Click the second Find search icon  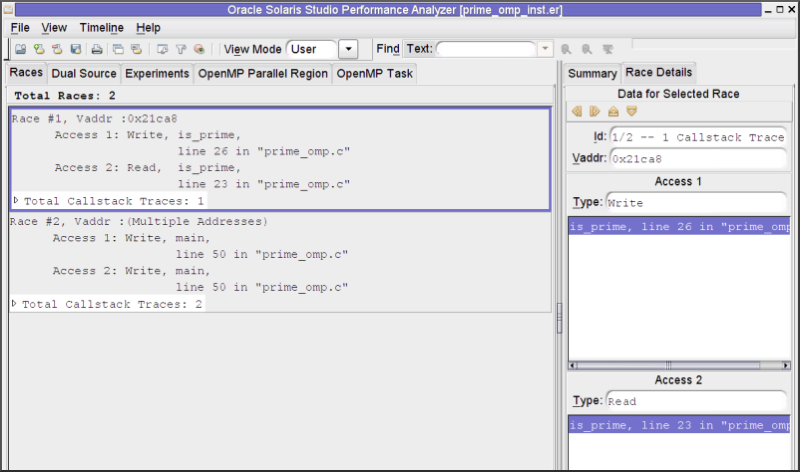pyautogui.click(x=587, y=49)
